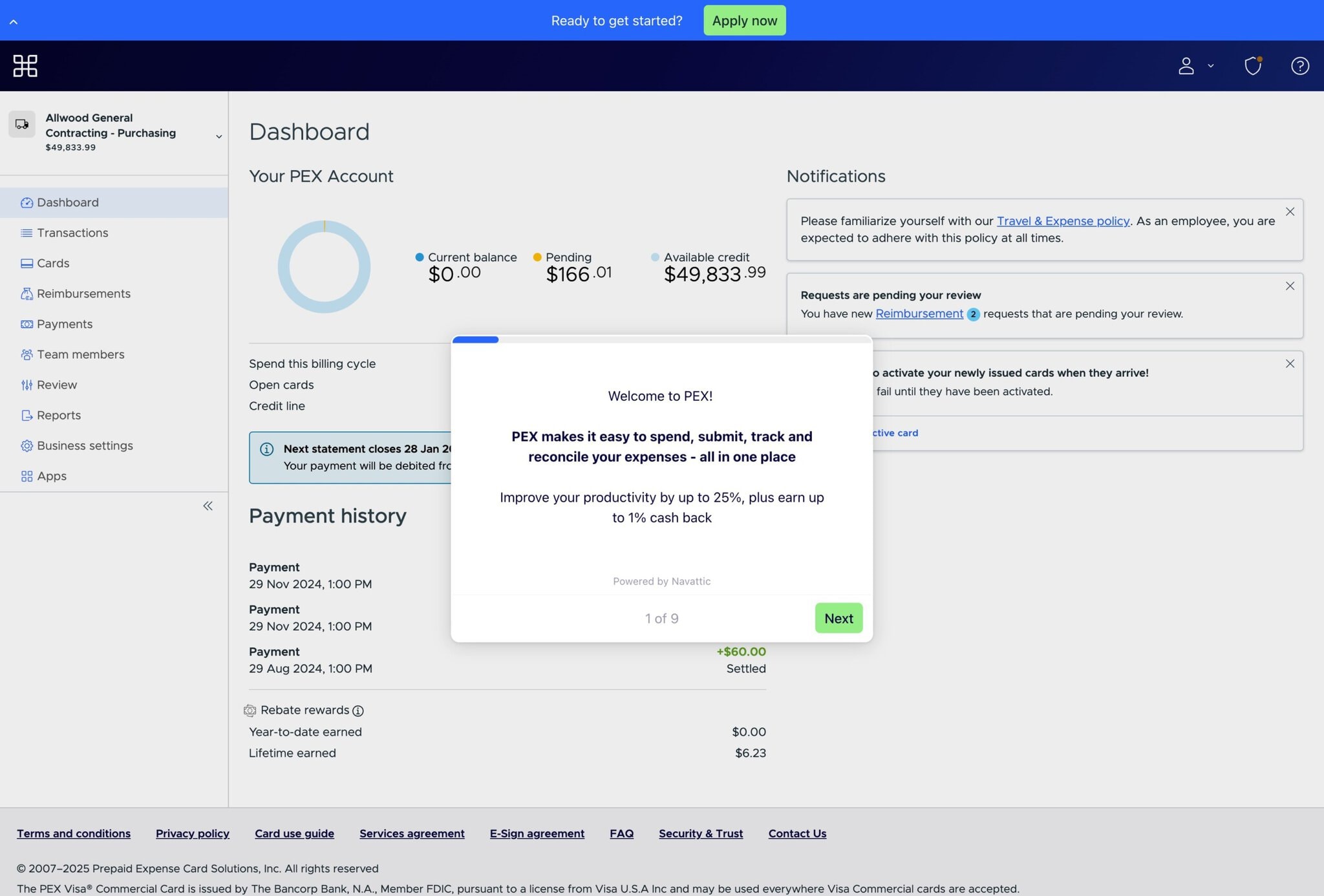Collapse the sidebar with double chevron
The width and height of the screenshot is (1324, 896).
tap(208, 506)
